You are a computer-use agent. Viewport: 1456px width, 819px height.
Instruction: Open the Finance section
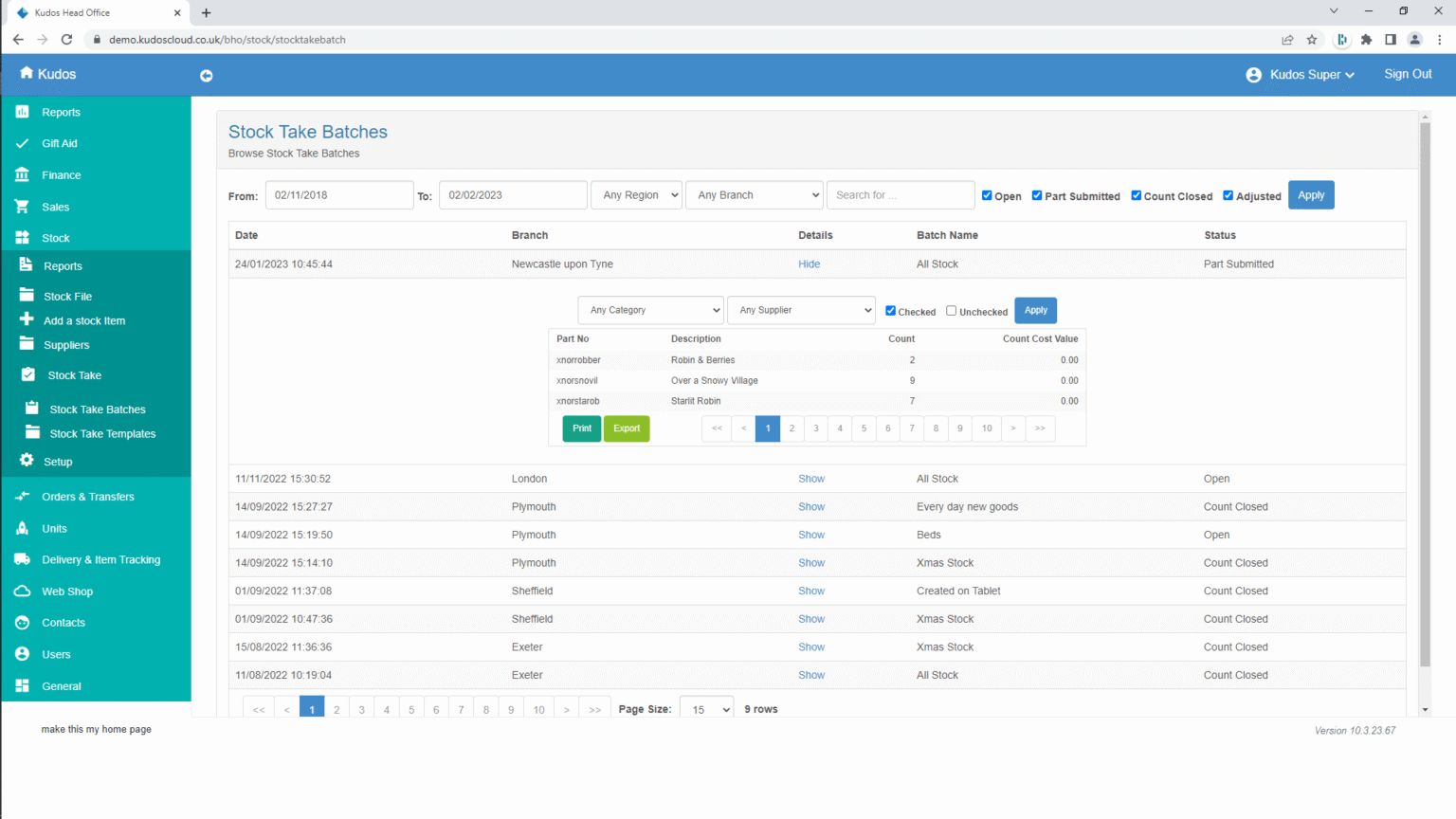62,174
